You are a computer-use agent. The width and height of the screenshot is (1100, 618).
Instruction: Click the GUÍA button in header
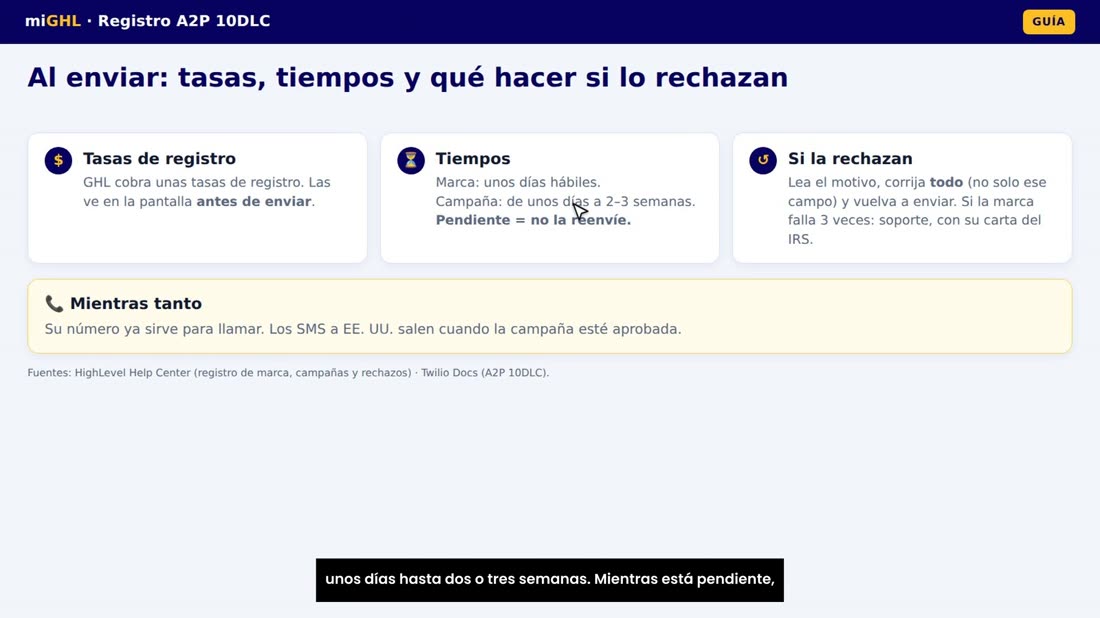coord(1048,21)
